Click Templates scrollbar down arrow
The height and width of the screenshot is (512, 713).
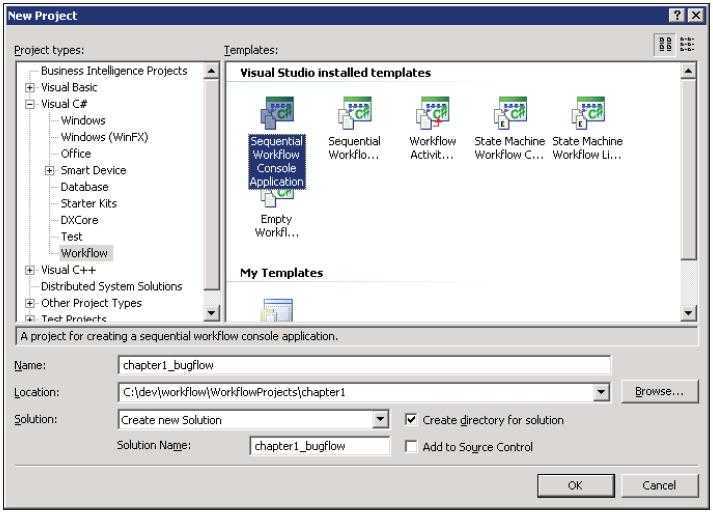[688, 313]
